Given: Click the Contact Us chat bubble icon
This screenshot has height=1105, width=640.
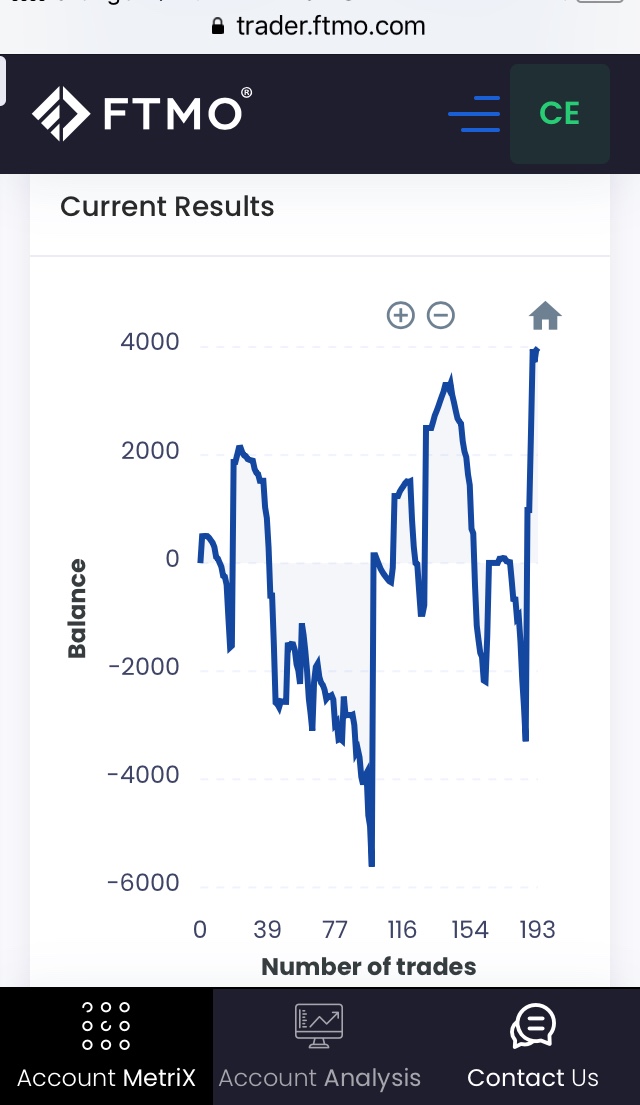Looking at the screenshot, I should click(x=532, y=1026).
